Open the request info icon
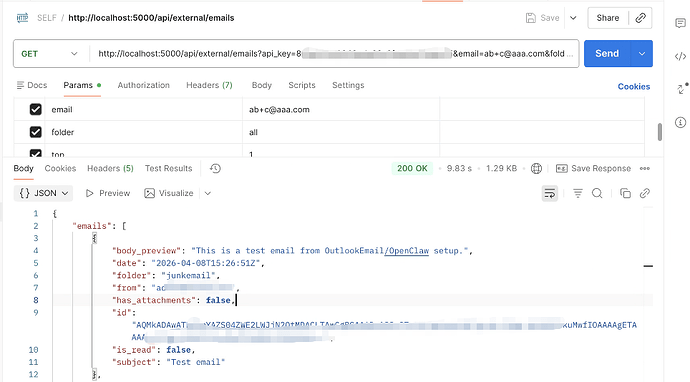Image resolution: width=690 pixels, height=382 pixels. point(680,122)
